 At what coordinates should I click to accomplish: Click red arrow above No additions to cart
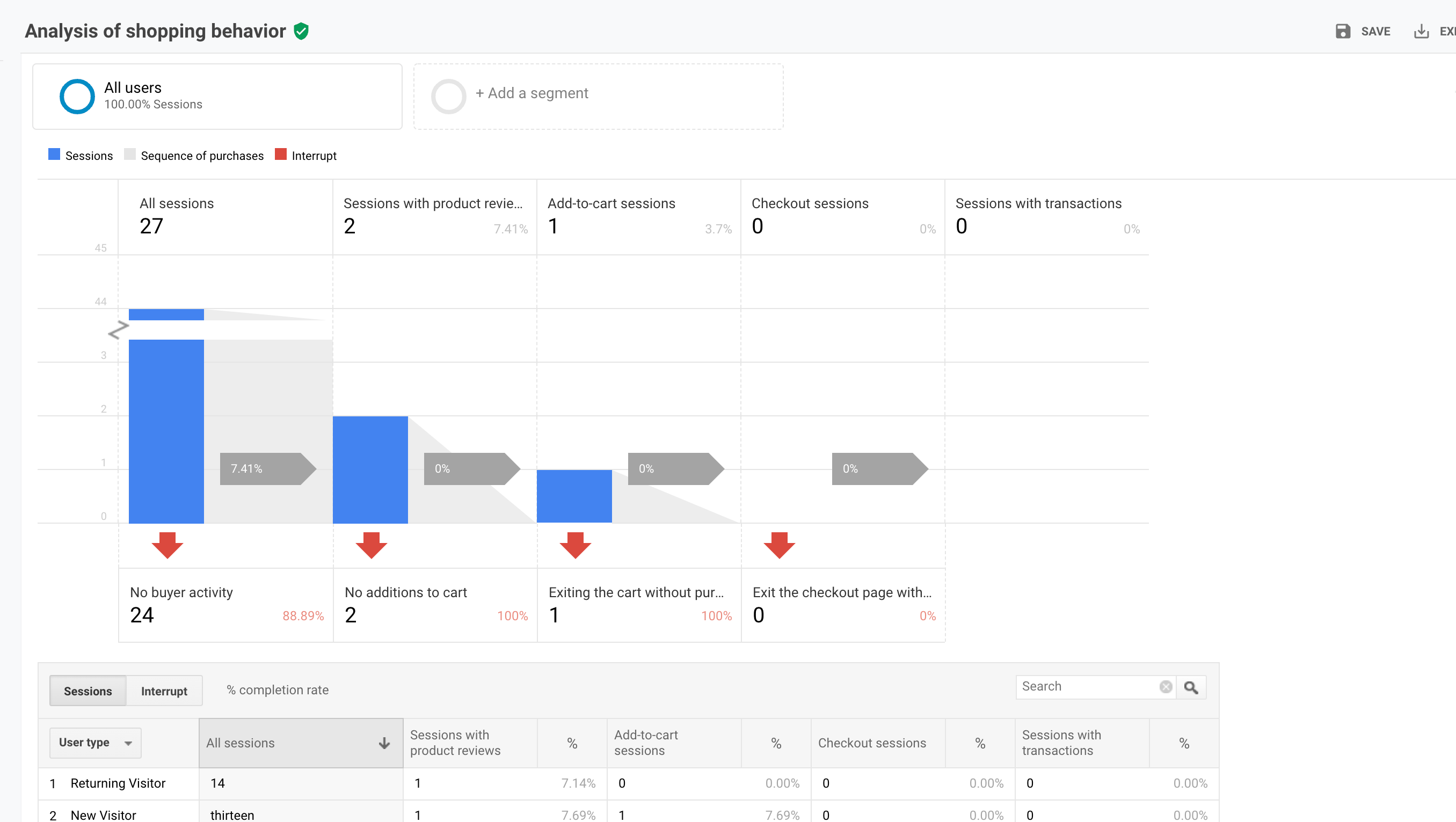click(372, 545)
